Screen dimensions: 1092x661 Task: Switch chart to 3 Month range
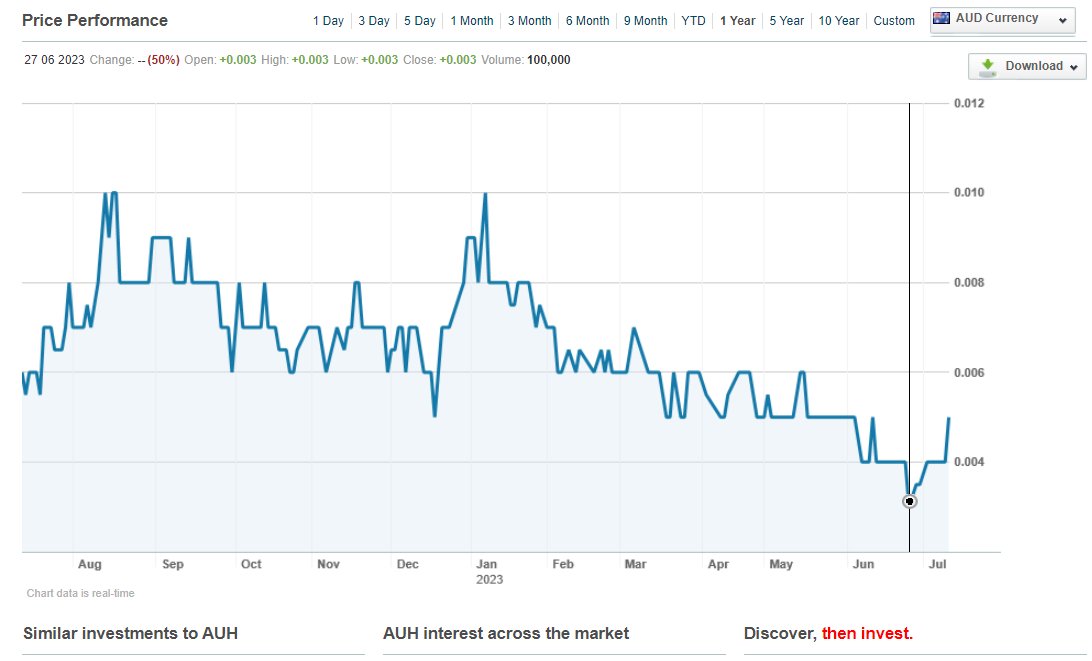[x=529, y=21]
